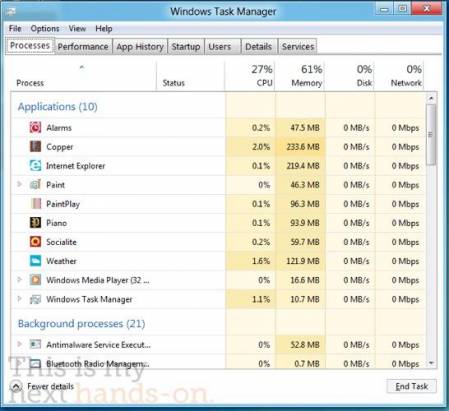The image size is (449, 411).
Task: Sort by the CPU column header
Action: coord(250,75)
